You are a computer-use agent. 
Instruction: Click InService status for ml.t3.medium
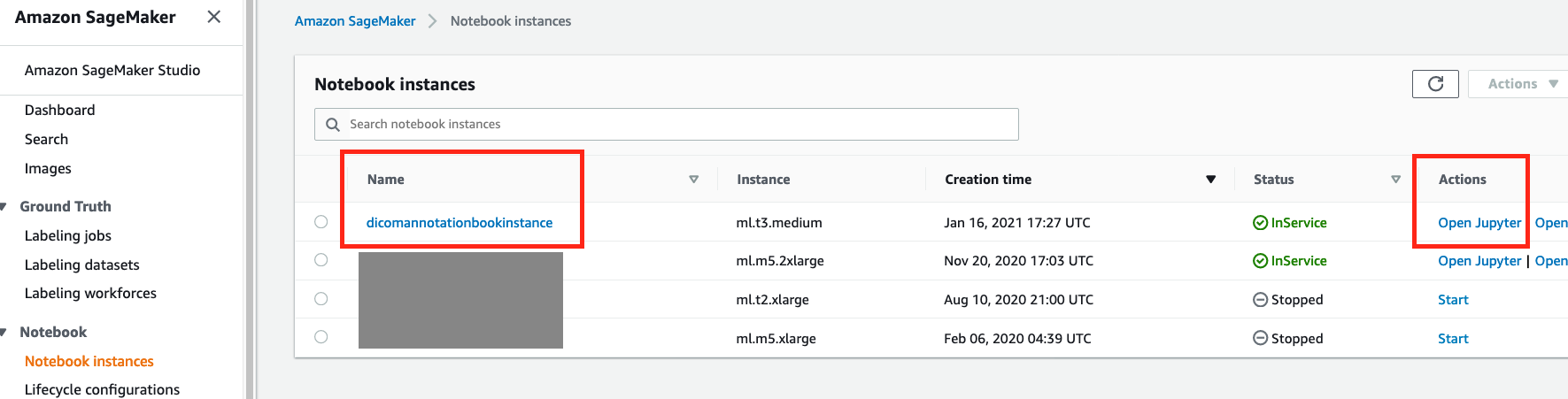click(1290, 223)
